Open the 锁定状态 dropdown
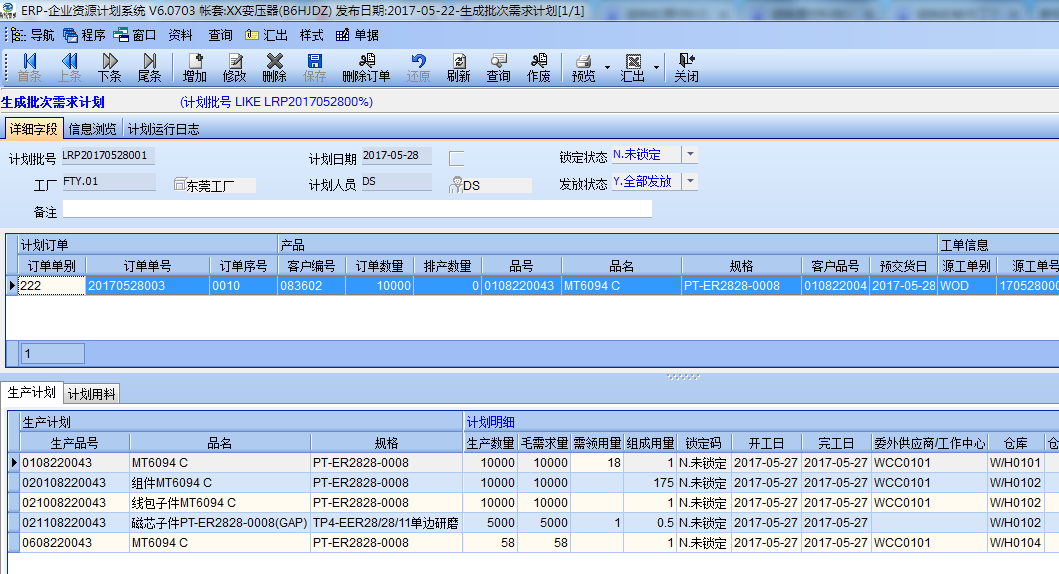This screenshot has width=1059, height=574. [x=690, y=155]
